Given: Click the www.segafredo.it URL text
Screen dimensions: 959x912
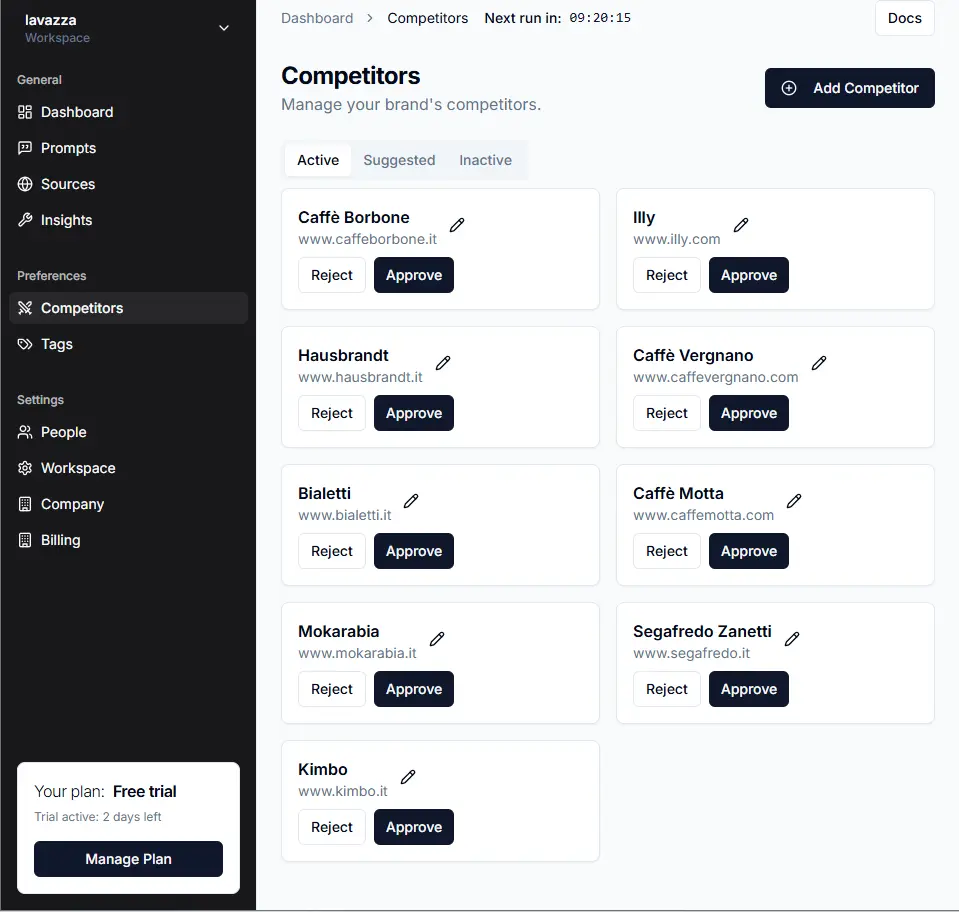Looking at the screenshot, I should (x=692, y=653).
